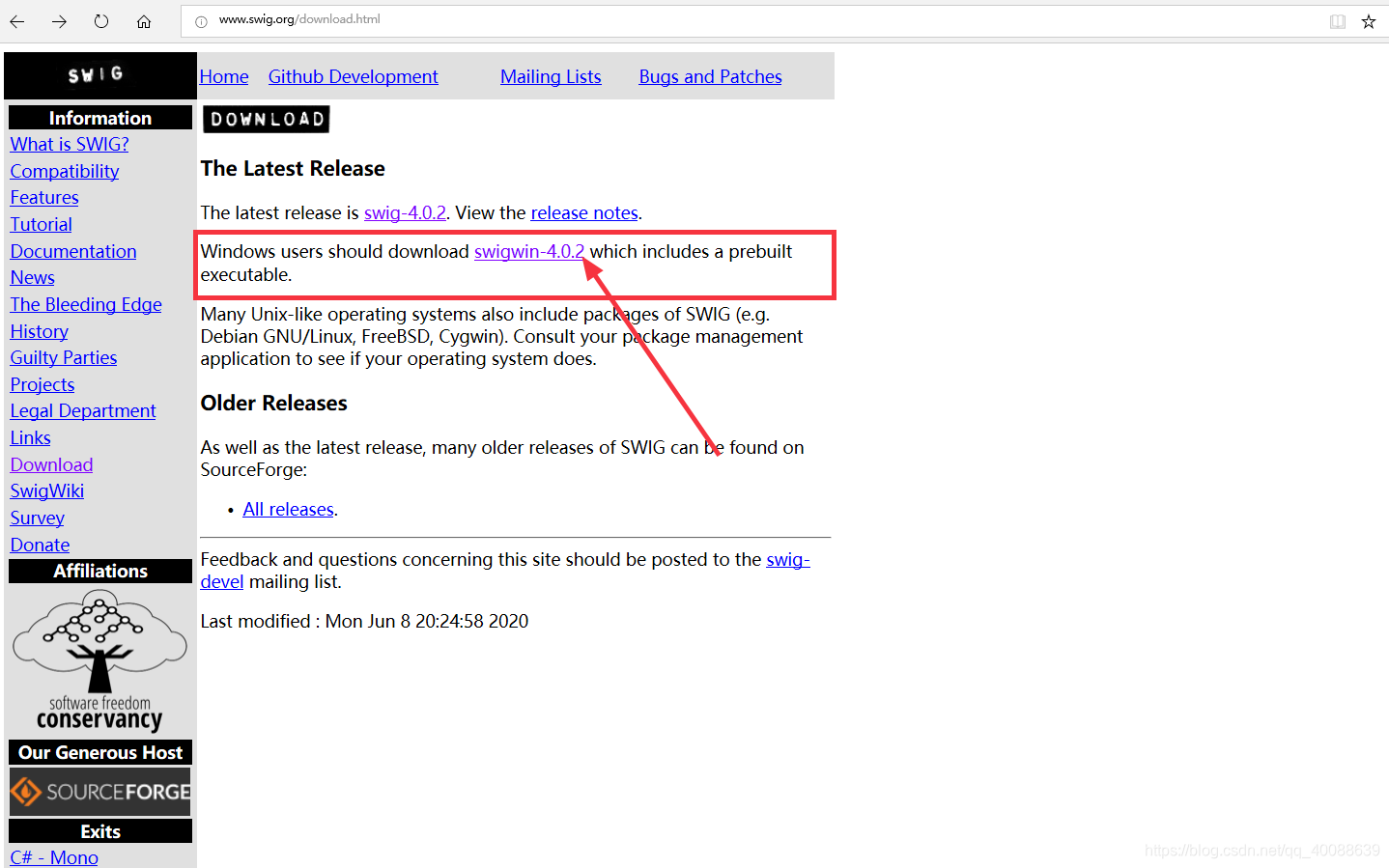
Task: Click the Older Releases heading
Action: [273, 403]
